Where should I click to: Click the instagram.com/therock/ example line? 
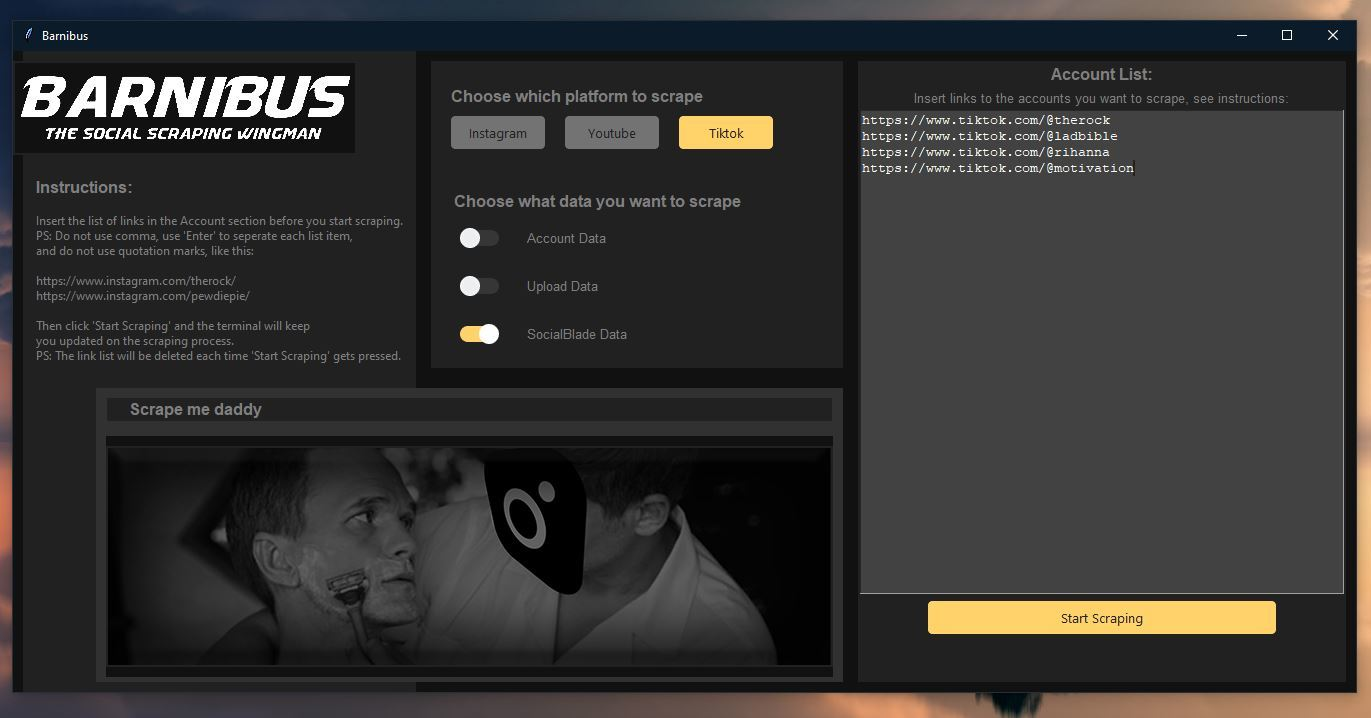pos(136,281)
